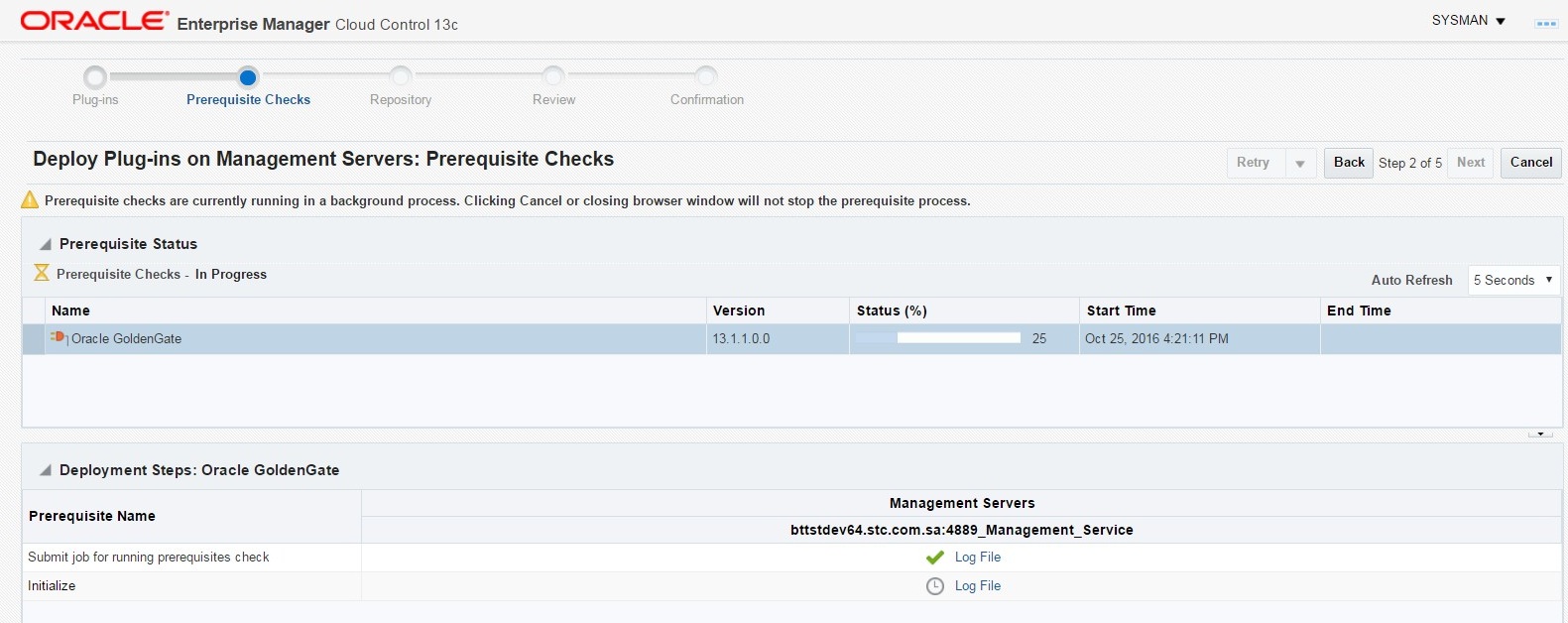The width and height of the screenshot is (1568, 623).
Task: Click Enterprise Manager Cloud Control 13c title
Action: pos(317,24)
